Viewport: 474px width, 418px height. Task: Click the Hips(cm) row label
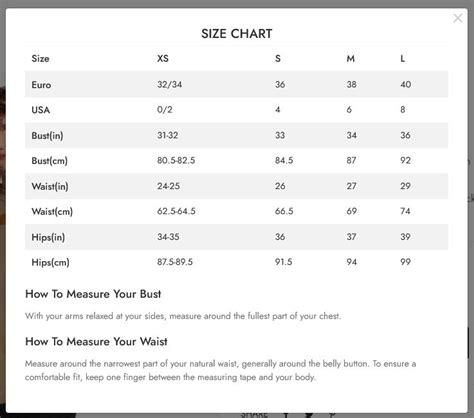(50, 263)
